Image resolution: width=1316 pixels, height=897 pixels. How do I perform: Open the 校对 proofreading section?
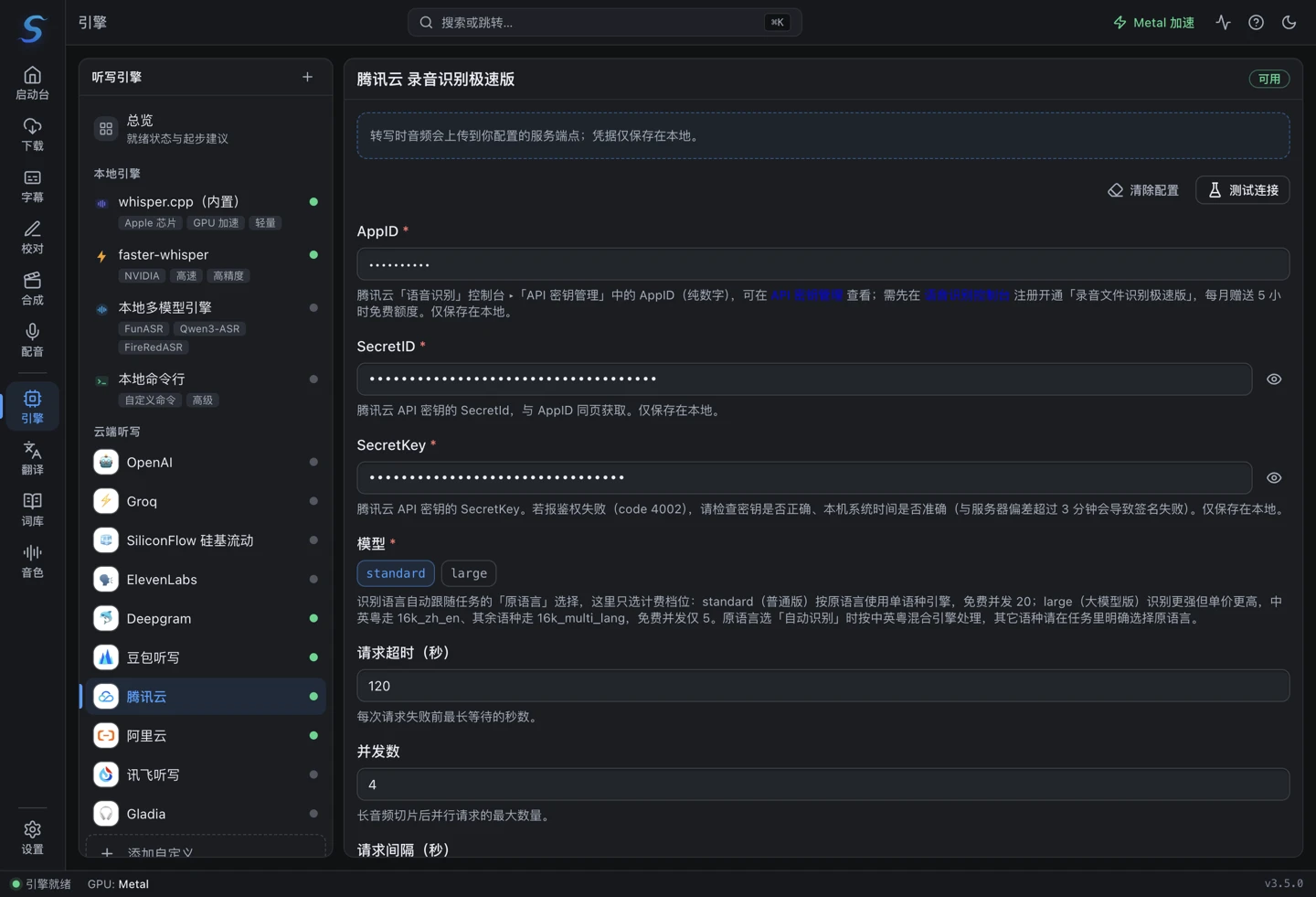(x=32, y=237)
